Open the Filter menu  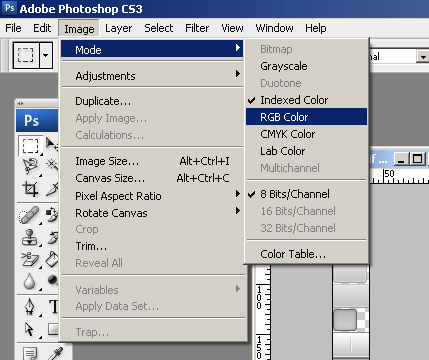coord(197,28)
